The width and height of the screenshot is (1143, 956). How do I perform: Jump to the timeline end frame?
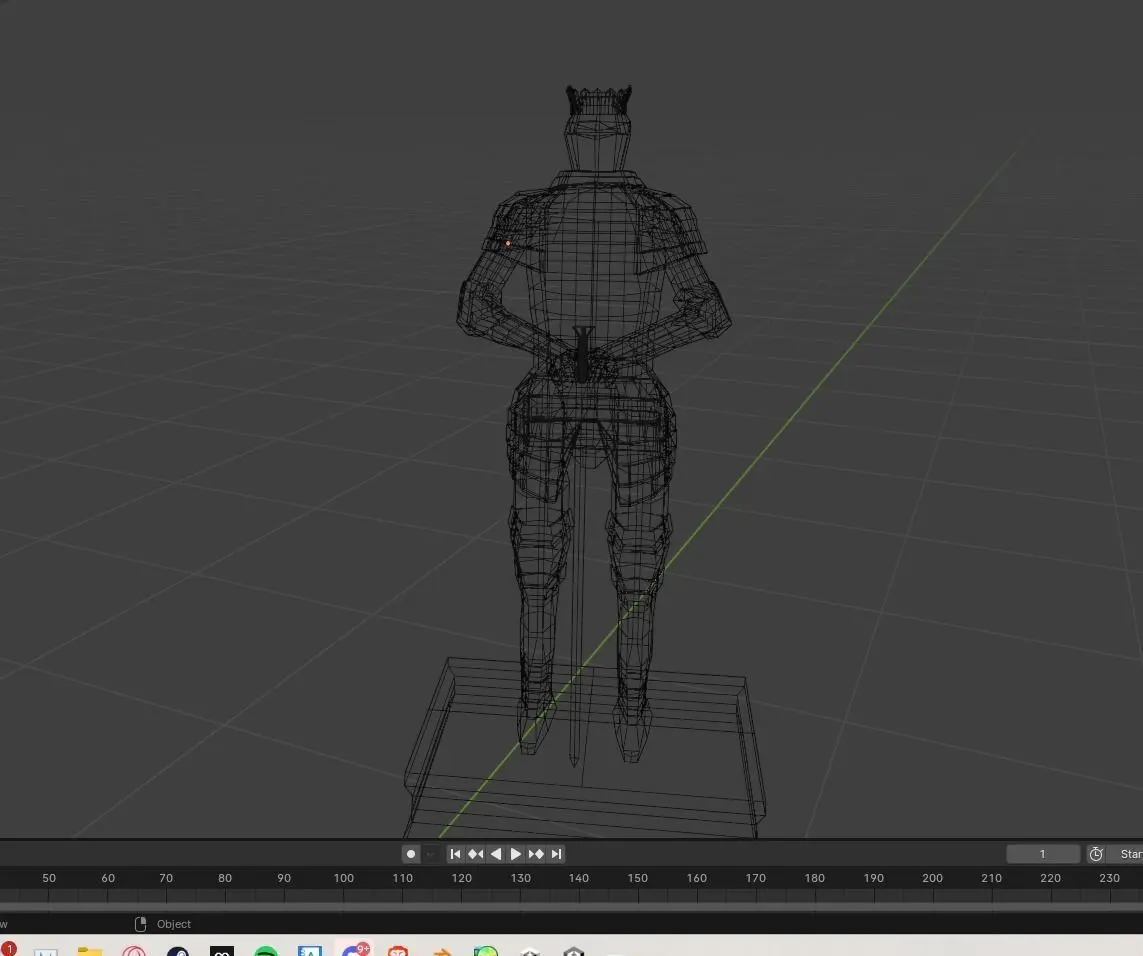(556, 854)
